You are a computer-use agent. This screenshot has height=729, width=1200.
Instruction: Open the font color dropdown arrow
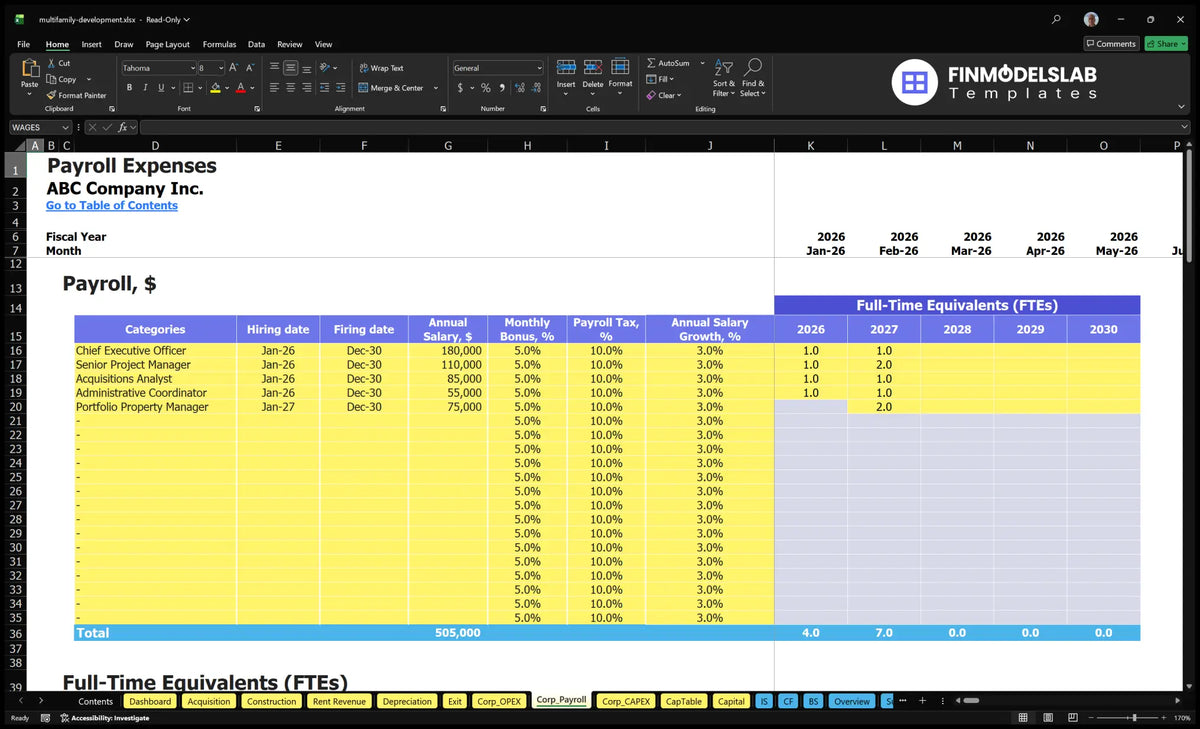tap(252, 88)
